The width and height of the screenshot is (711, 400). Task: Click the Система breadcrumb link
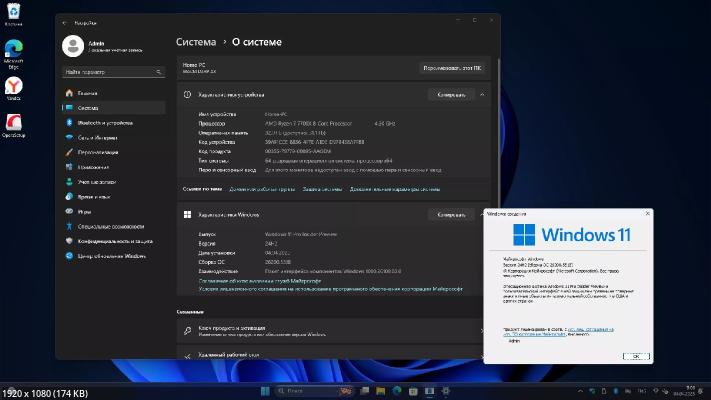click(196, 42)
